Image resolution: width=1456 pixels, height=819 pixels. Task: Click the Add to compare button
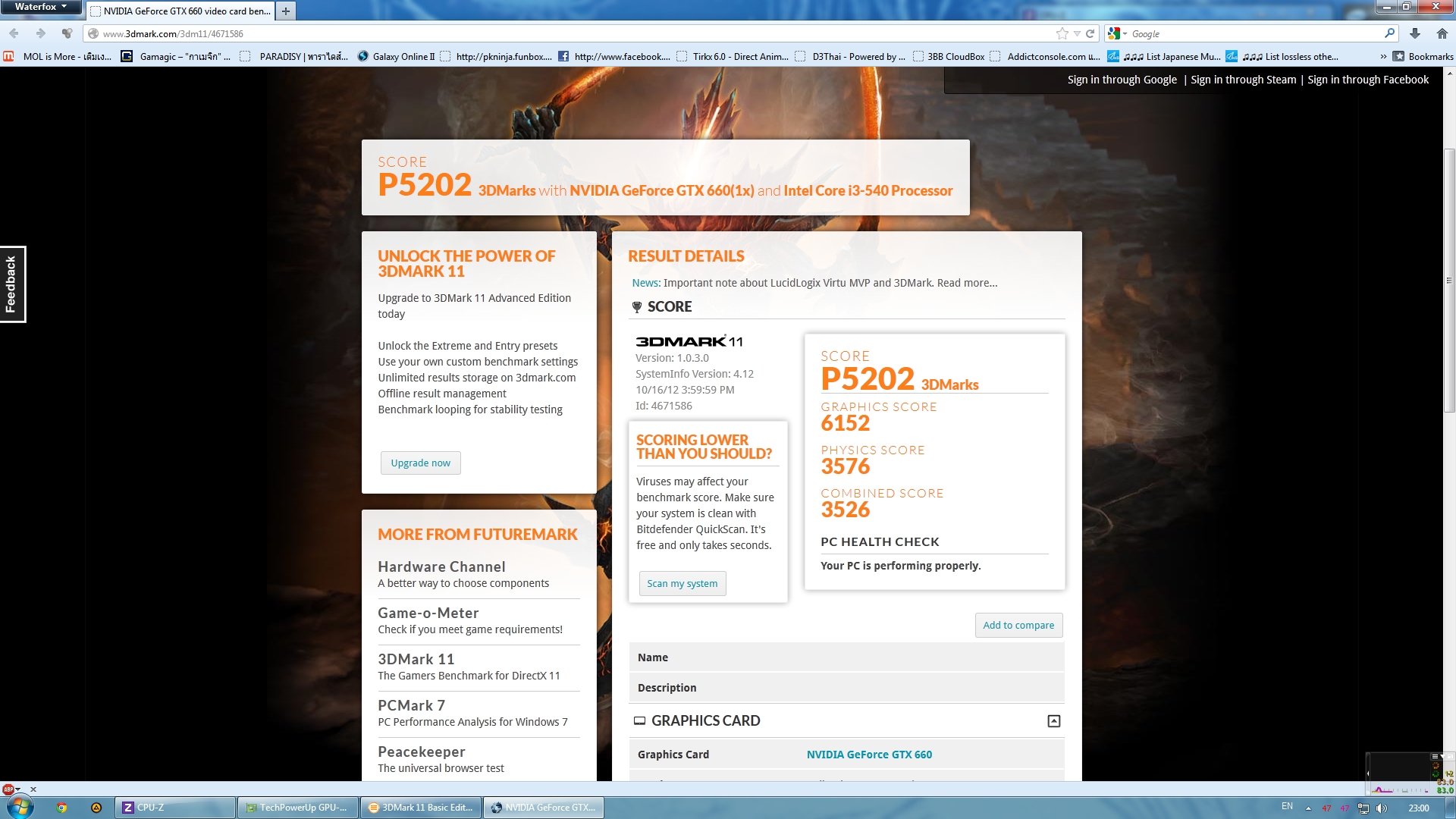(x=1018, y=625)
